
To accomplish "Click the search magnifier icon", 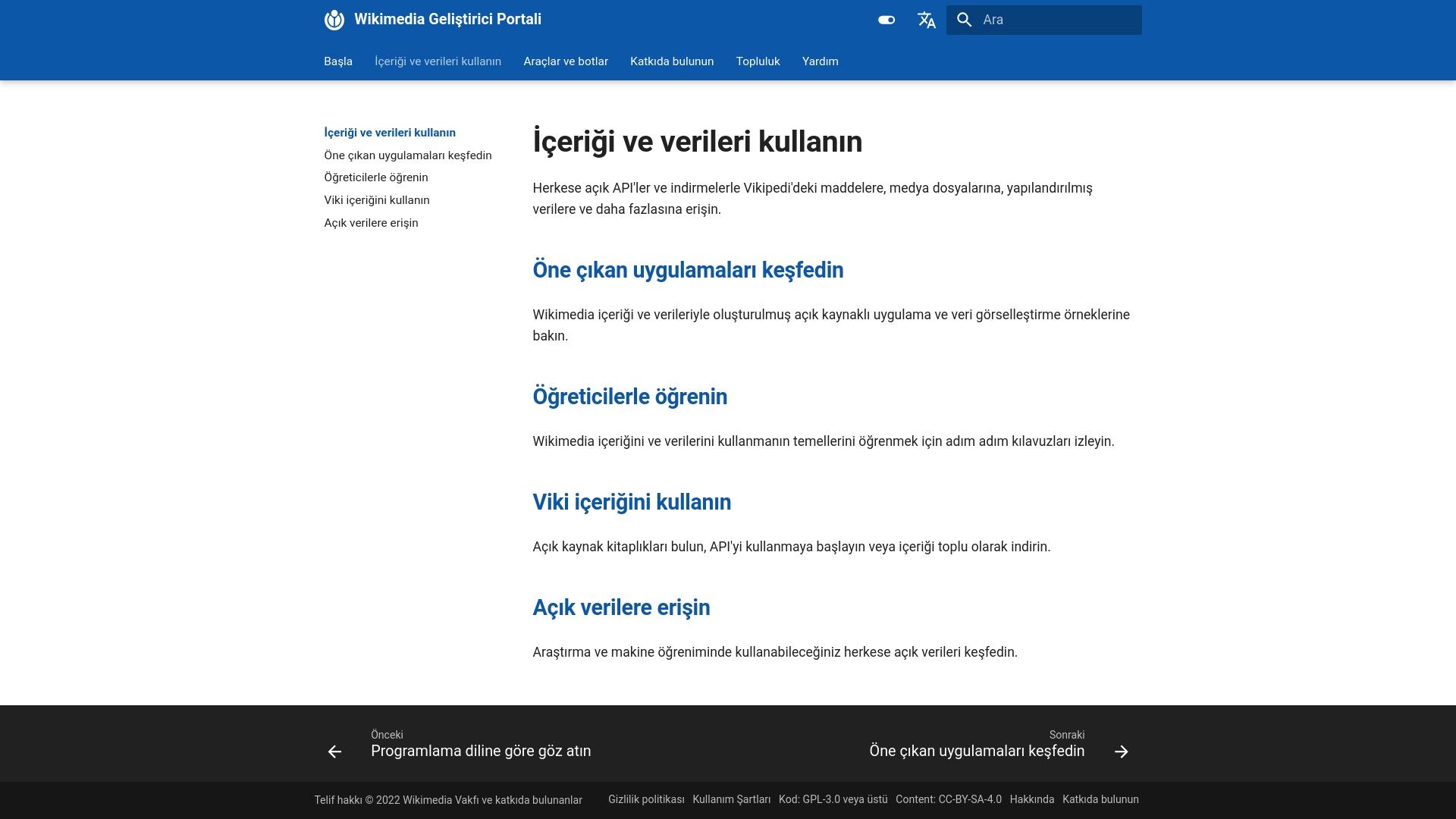I will [965, 20].
